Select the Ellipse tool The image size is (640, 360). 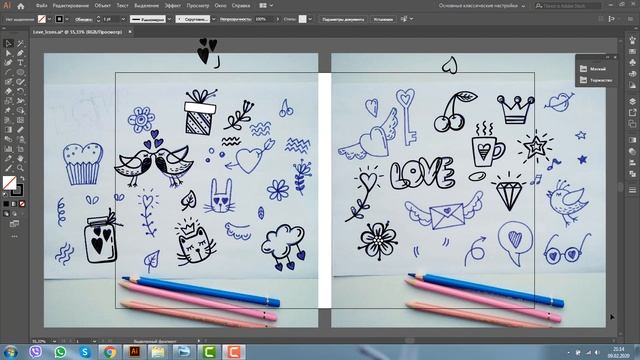click(x=20, y=72)
